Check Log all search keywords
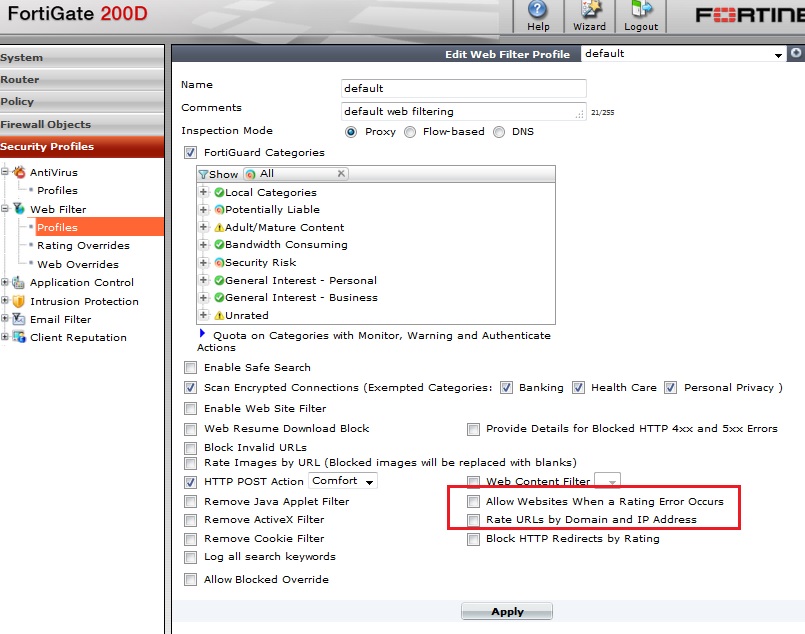 (190, 557)
